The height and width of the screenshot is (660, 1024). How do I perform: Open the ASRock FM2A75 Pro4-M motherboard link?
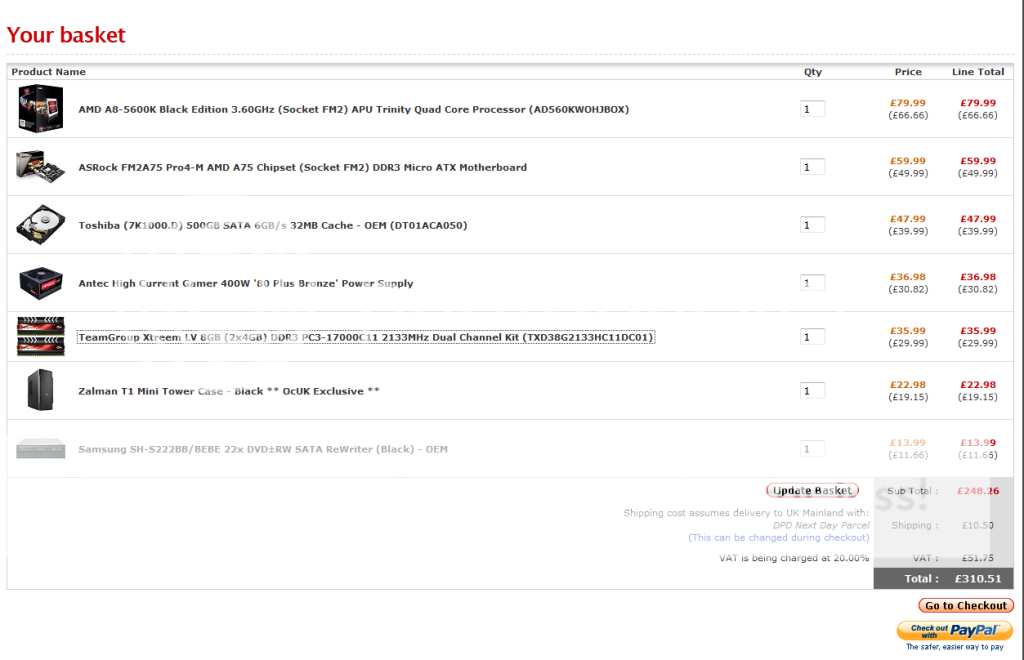tap(302, 168)
